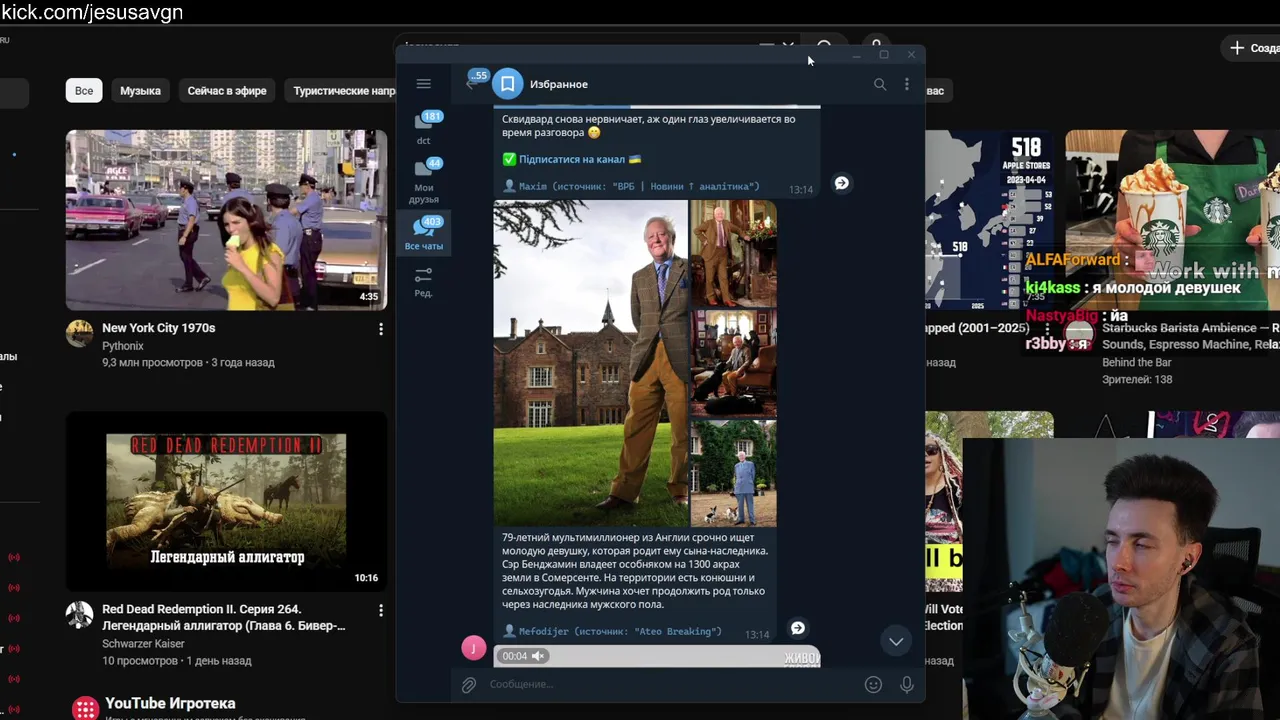Open emoji picker in Telegram

coord(873,685)
